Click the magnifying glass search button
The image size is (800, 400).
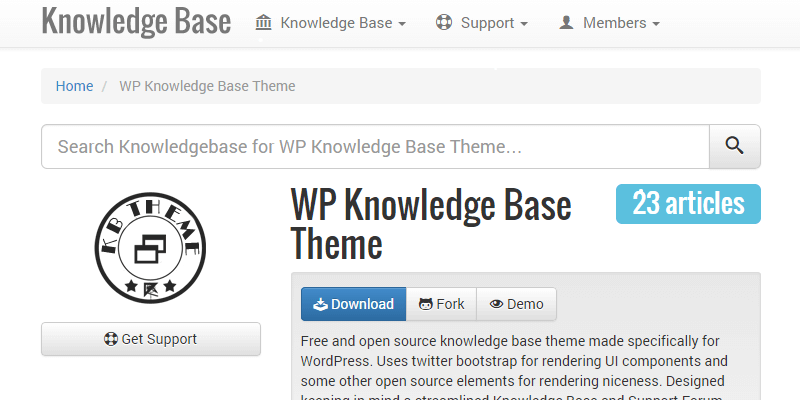735,146
